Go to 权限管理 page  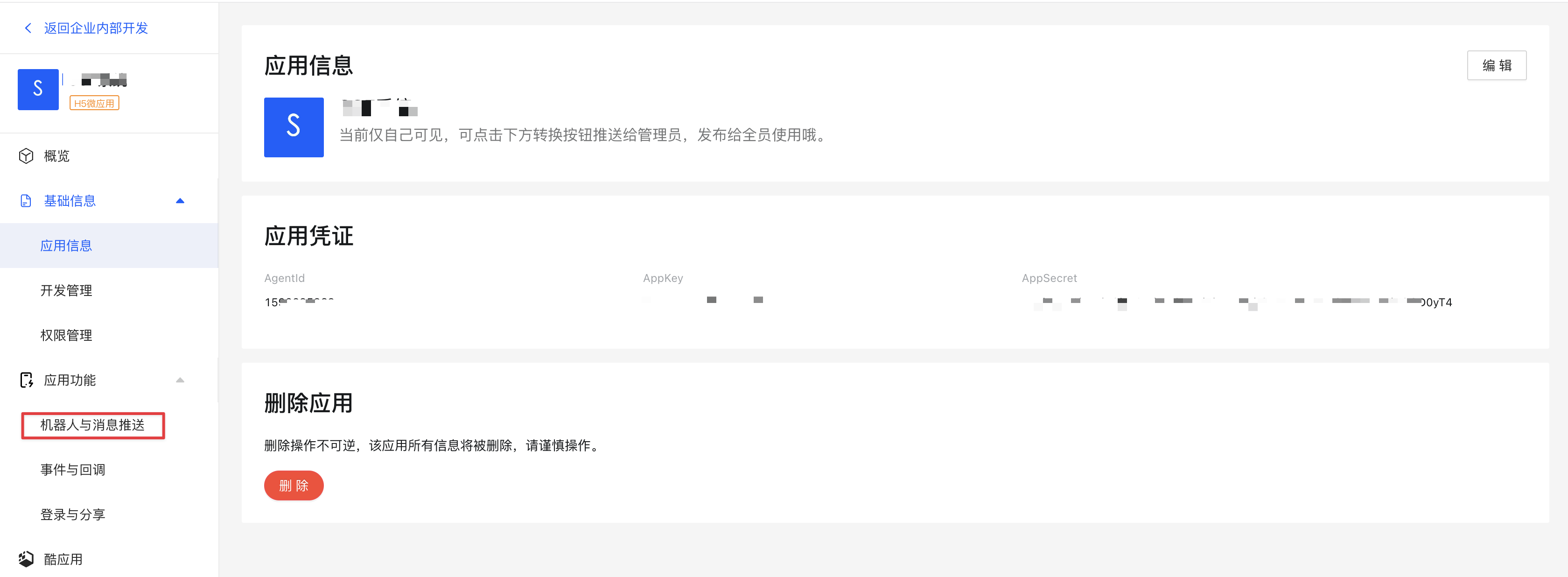click(x=66, y=335)
